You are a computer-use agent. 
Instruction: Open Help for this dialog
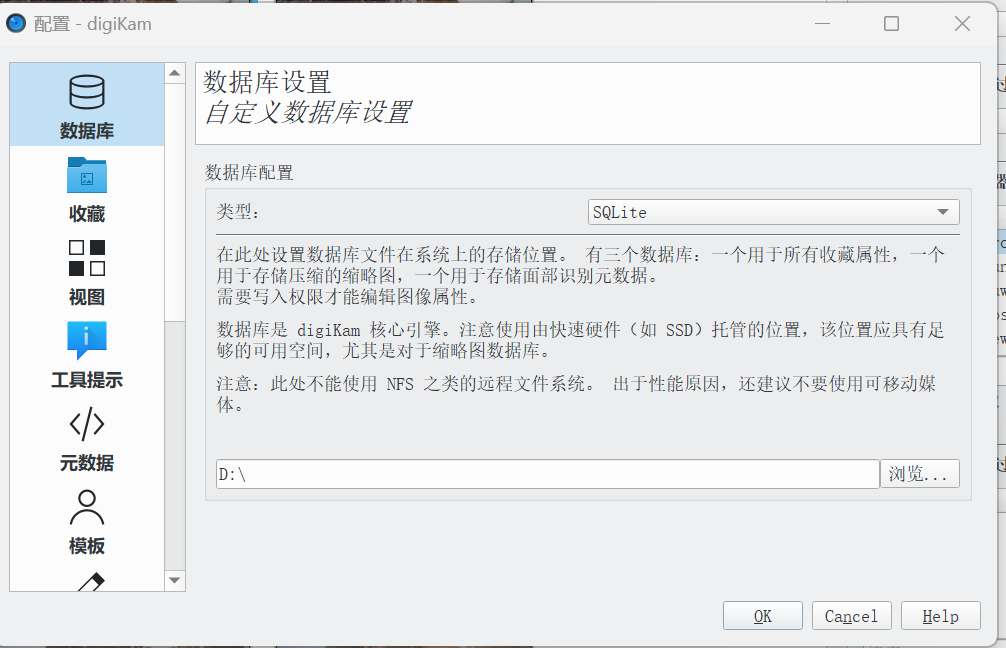941,617
